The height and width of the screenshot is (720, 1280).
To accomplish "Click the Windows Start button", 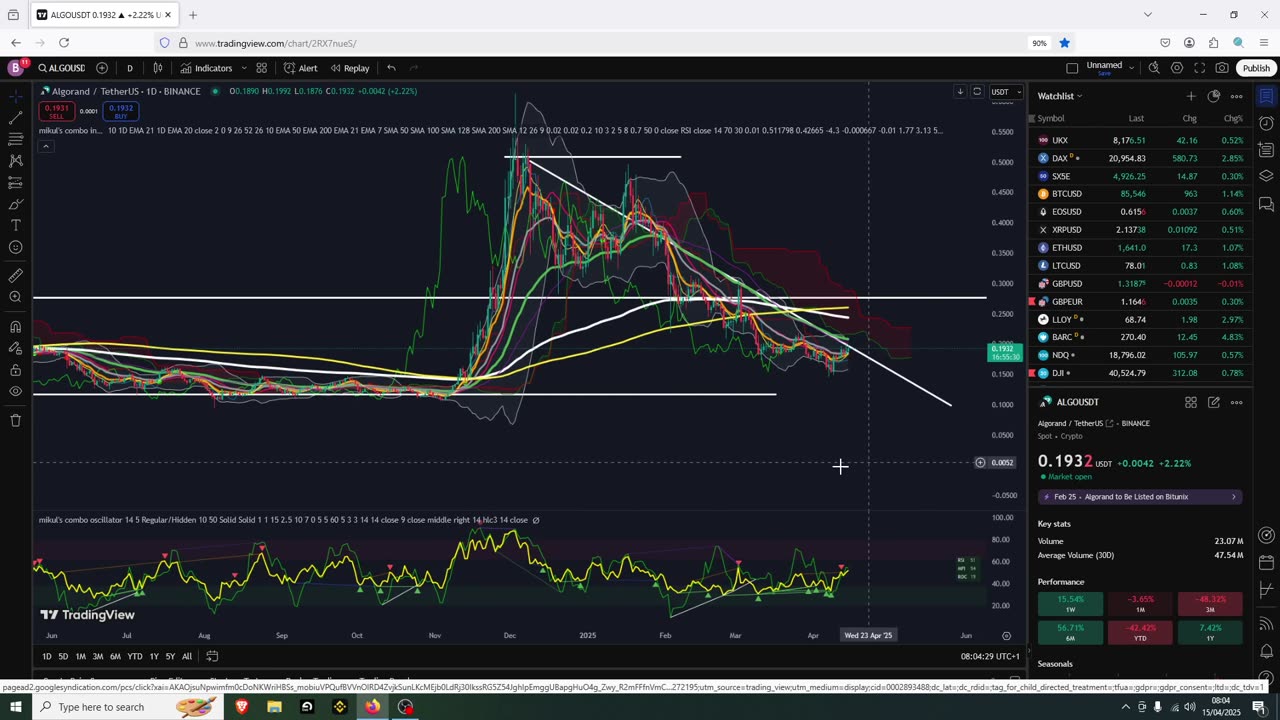I will [14, 707].
